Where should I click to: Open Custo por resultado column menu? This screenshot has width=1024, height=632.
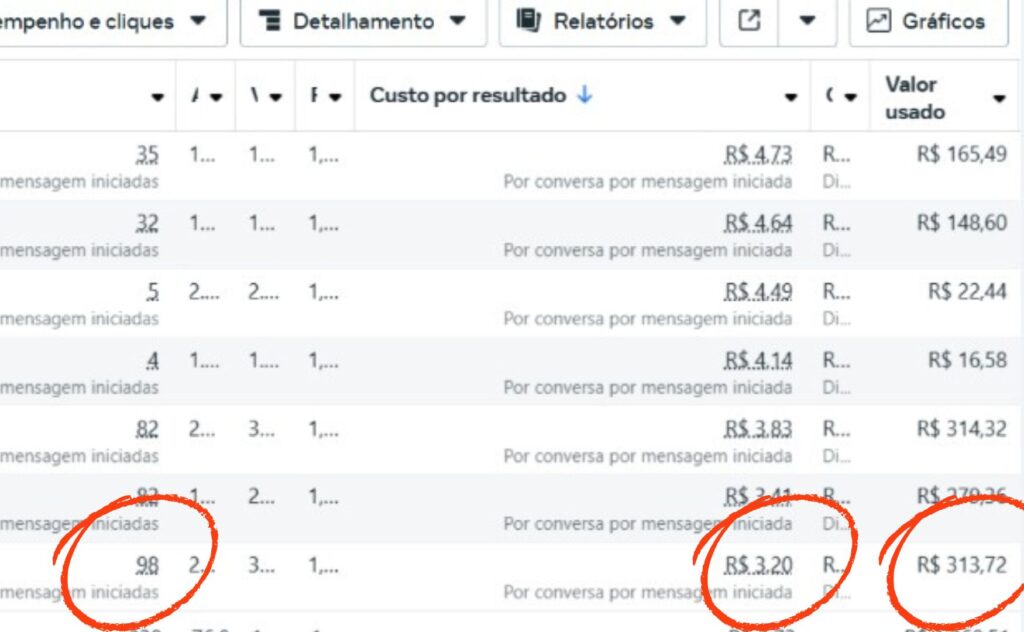point(791,97)
